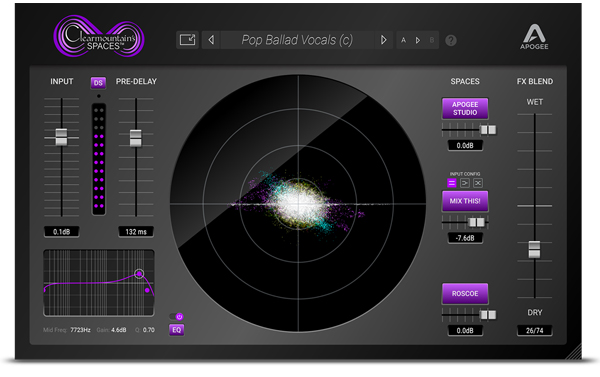Click the 132 ms pre-delay value field
Screen dimensions: 600x377
pos(136,232)
